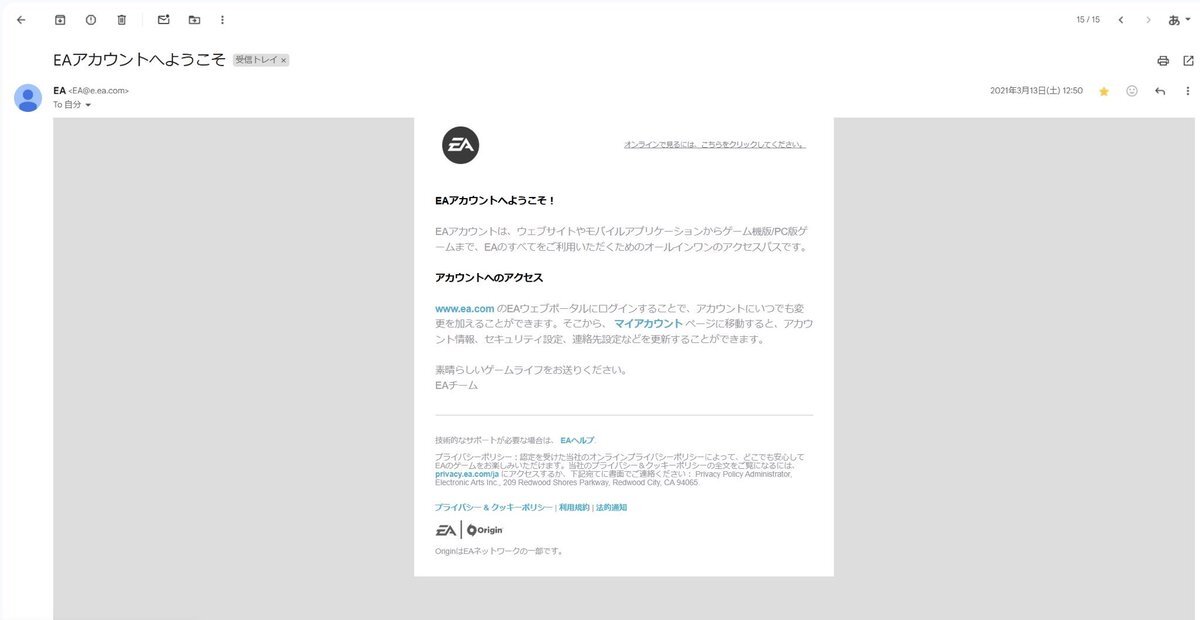Remove the 受信トレイ label
Screen dimensions: 1200x620
coord(283,60)
